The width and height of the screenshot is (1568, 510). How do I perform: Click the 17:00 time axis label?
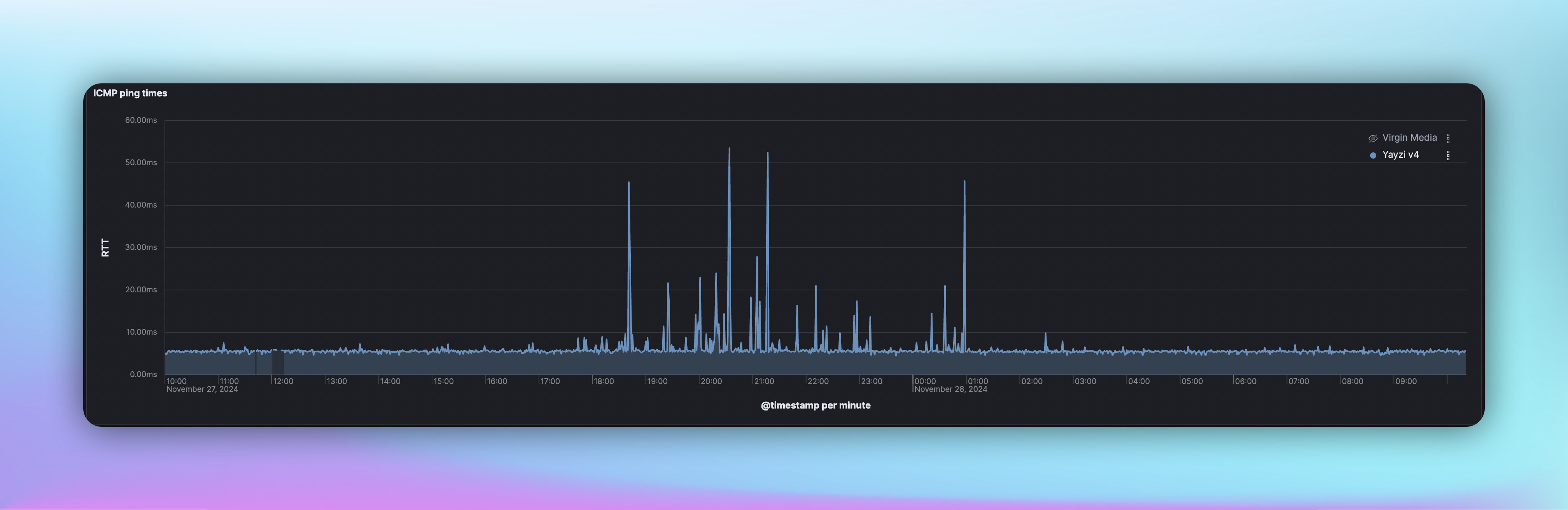549,382
